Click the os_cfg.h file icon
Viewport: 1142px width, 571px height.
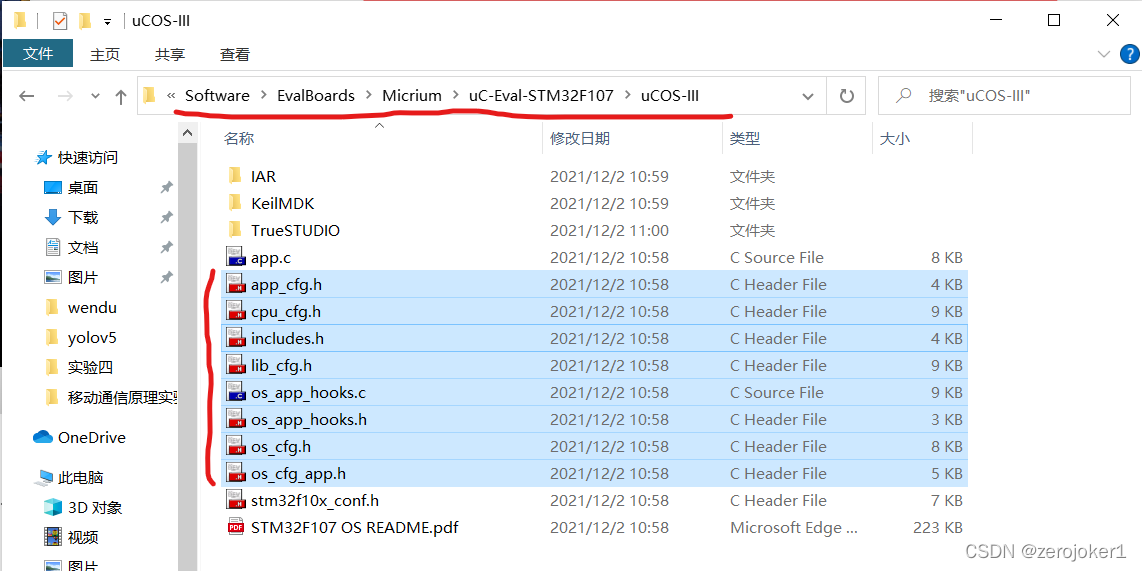click(235, 446)
